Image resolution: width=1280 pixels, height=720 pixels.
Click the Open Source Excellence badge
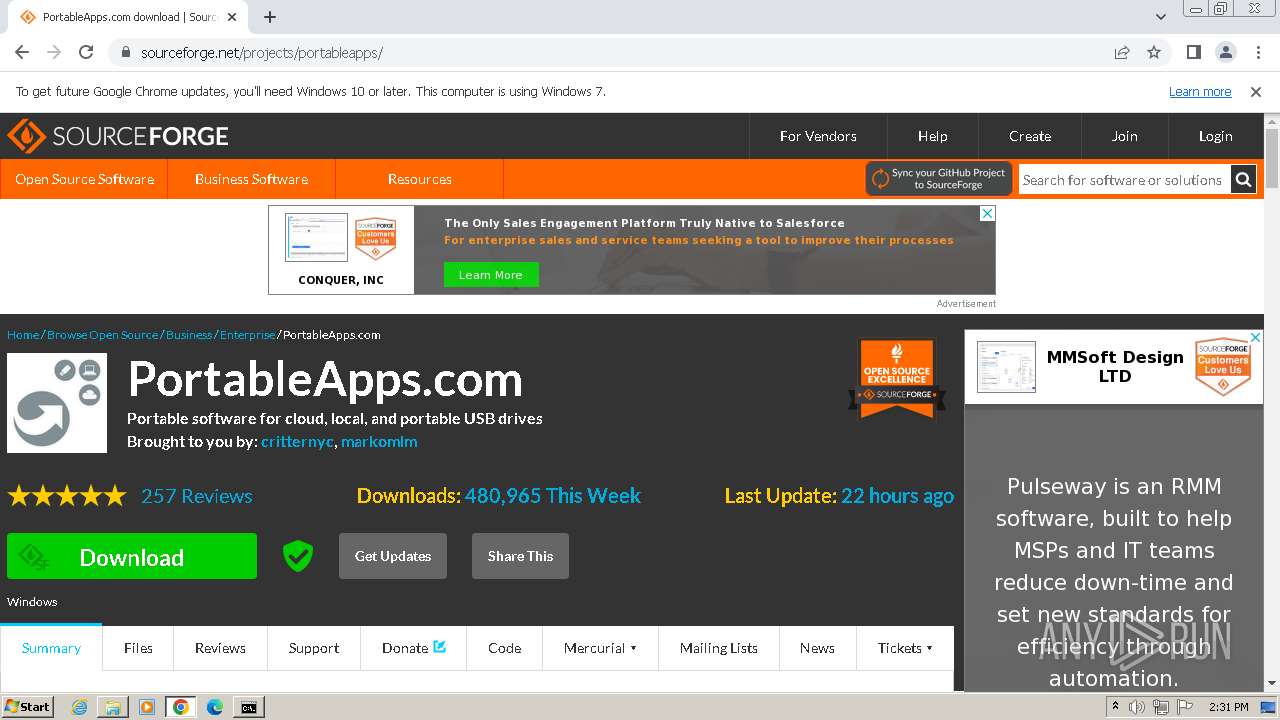(897, 378)
